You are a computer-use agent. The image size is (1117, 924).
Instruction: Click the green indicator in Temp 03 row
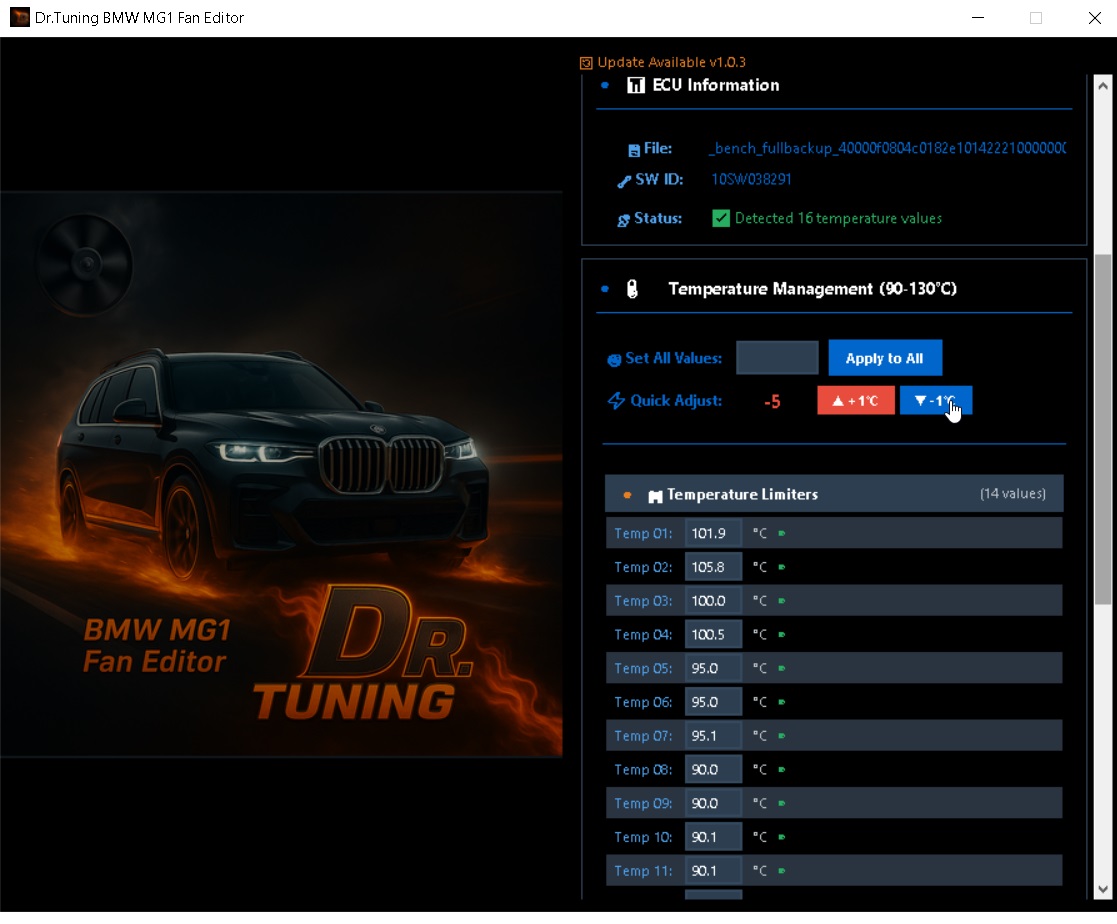pyautogui.click(x=781, y=601)
